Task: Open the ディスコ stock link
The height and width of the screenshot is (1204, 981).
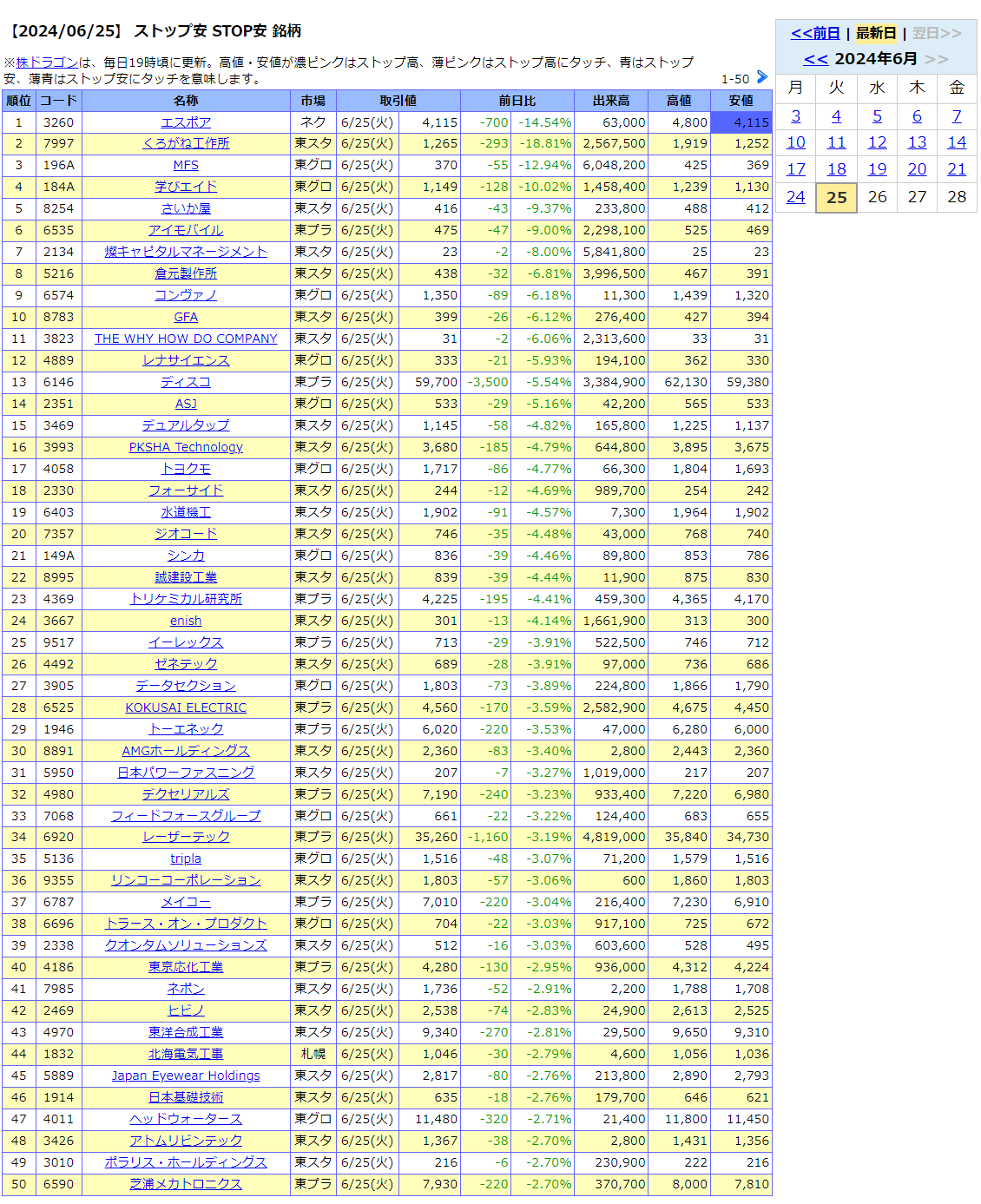Action: tap(186, 382)
